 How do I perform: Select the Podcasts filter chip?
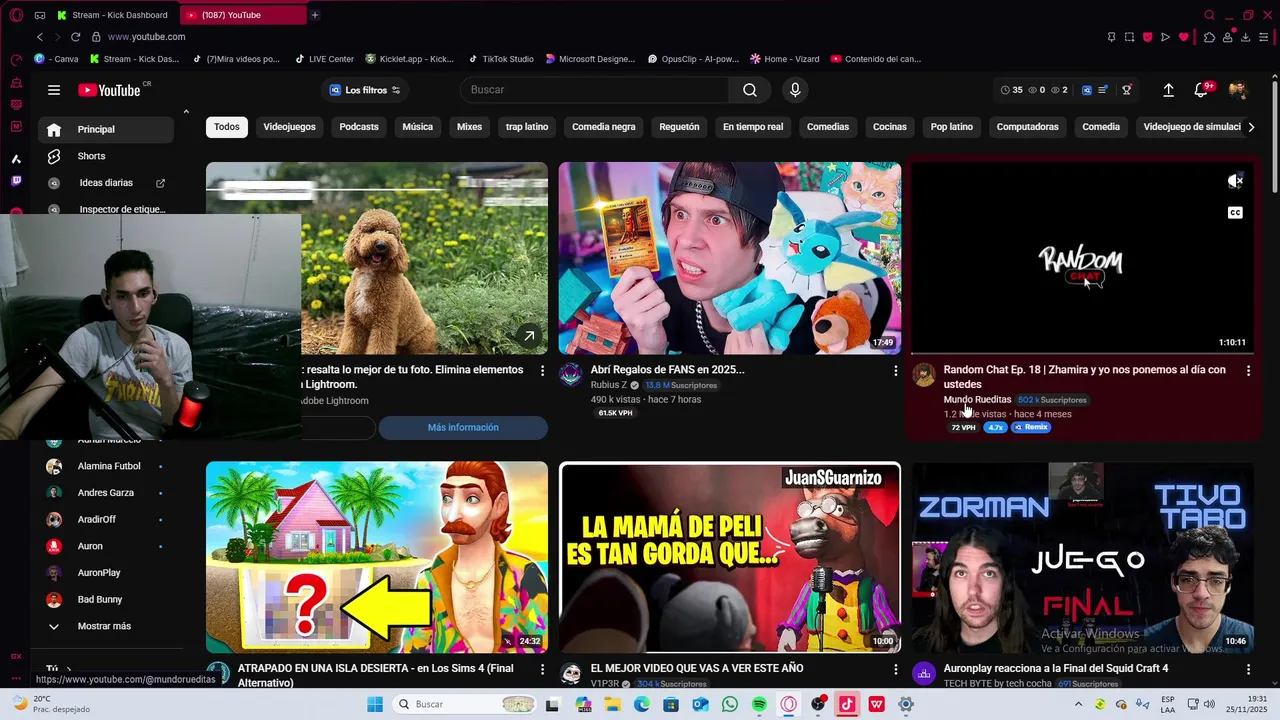[359, 127]
